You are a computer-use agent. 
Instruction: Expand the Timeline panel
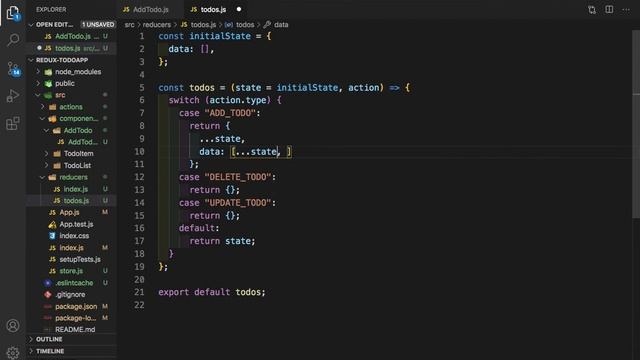31,351
